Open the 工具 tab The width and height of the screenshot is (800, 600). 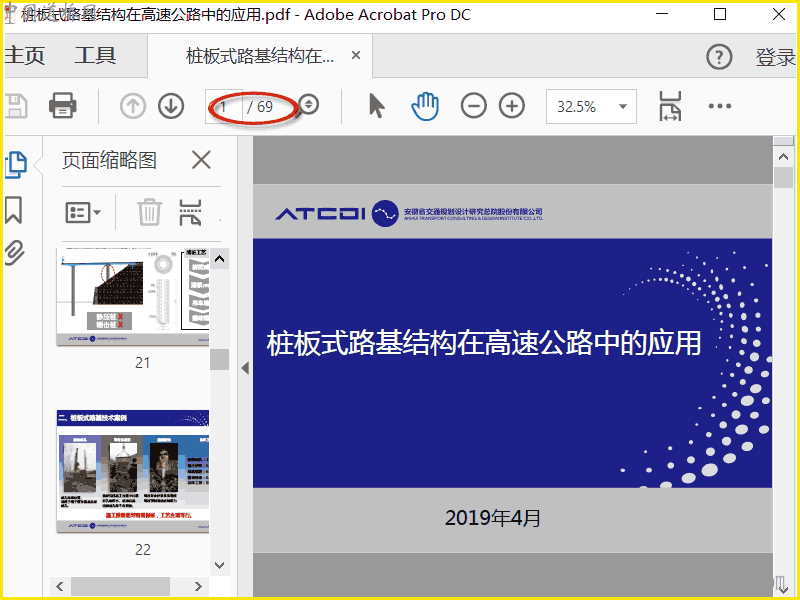tap(95, 55)
